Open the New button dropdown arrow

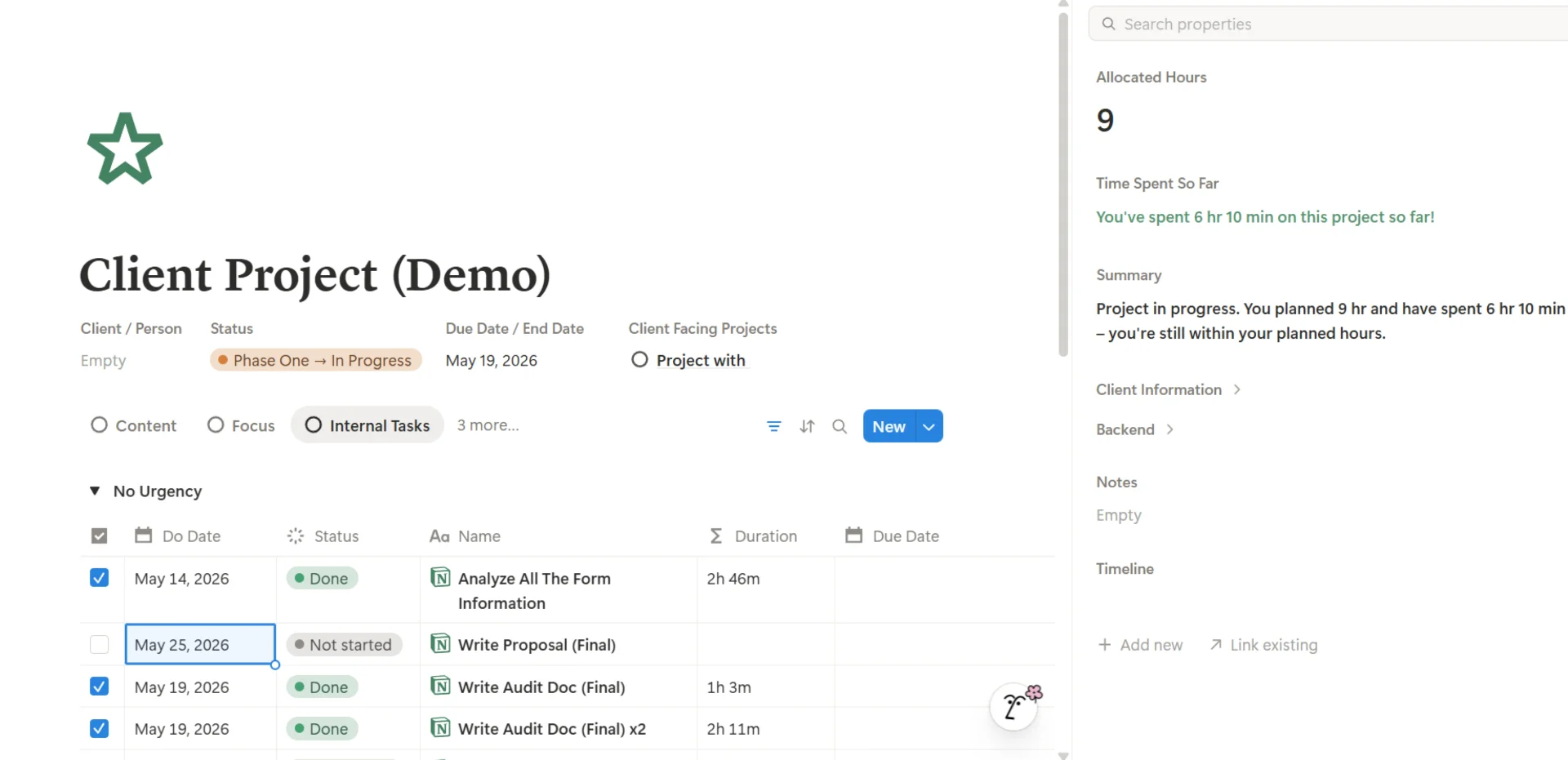click(x=929, y=426)
